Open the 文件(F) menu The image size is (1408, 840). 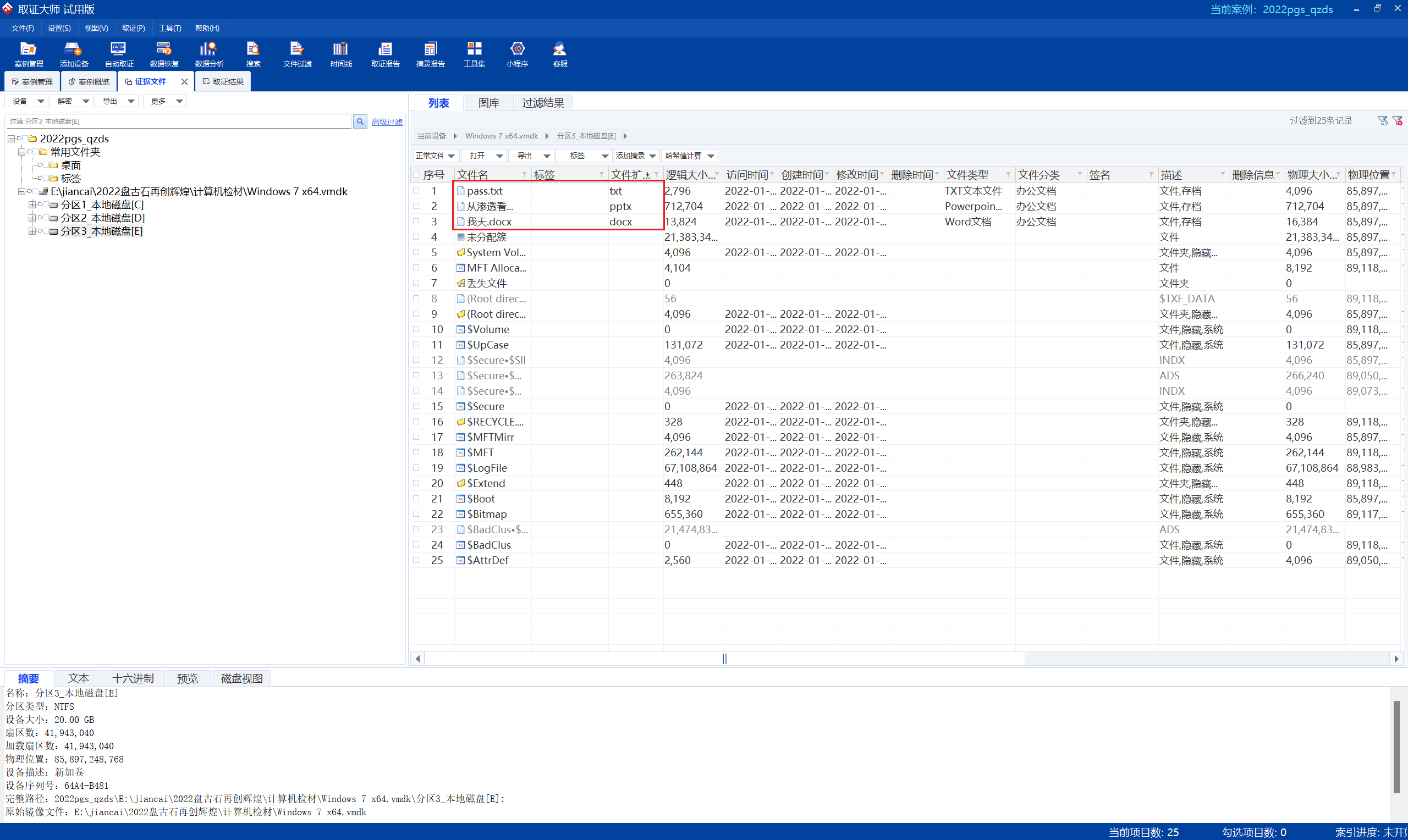point(23,28)
